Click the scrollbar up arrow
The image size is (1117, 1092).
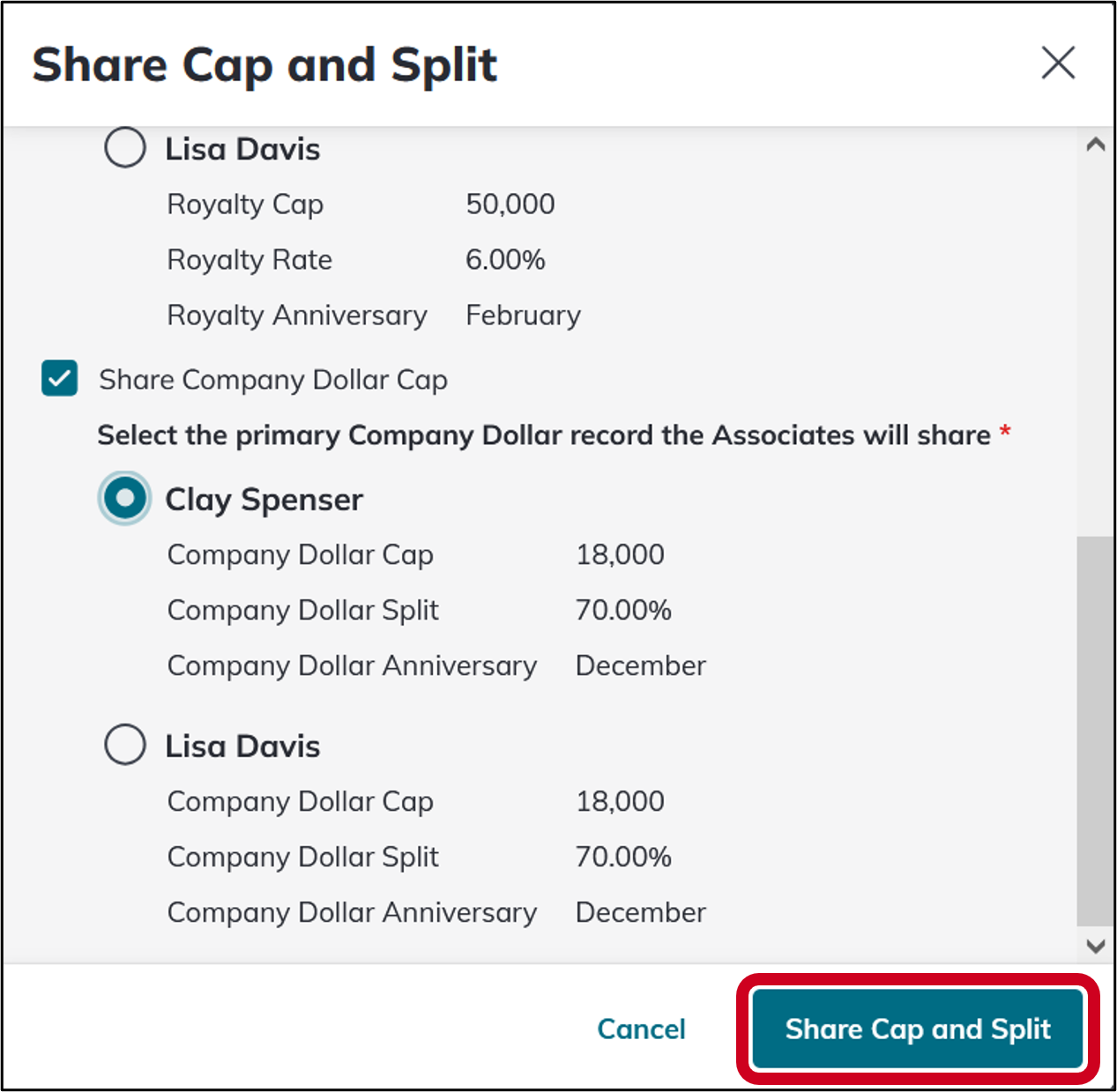[1096, 143]
